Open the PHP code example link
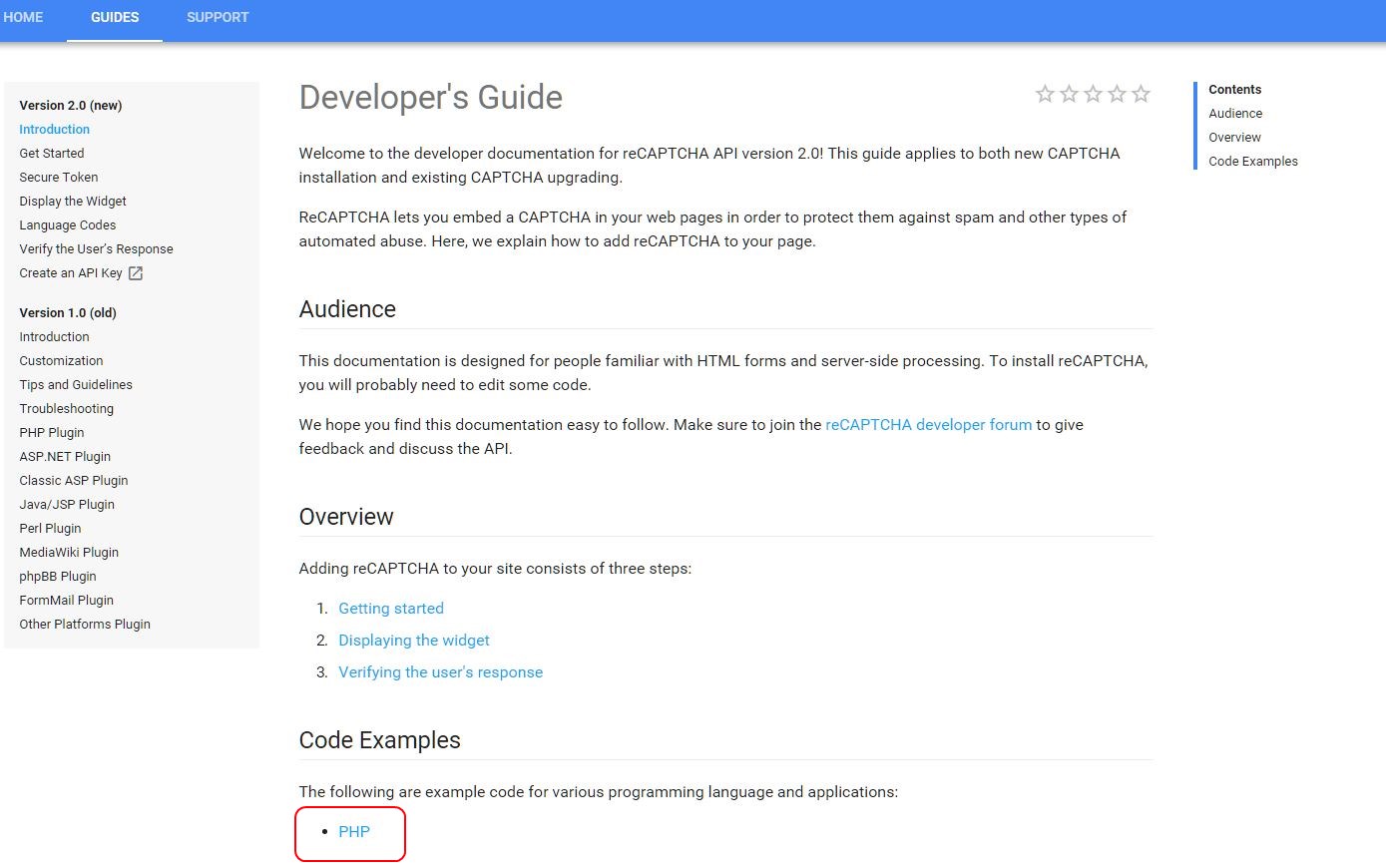 click(354, 832)
